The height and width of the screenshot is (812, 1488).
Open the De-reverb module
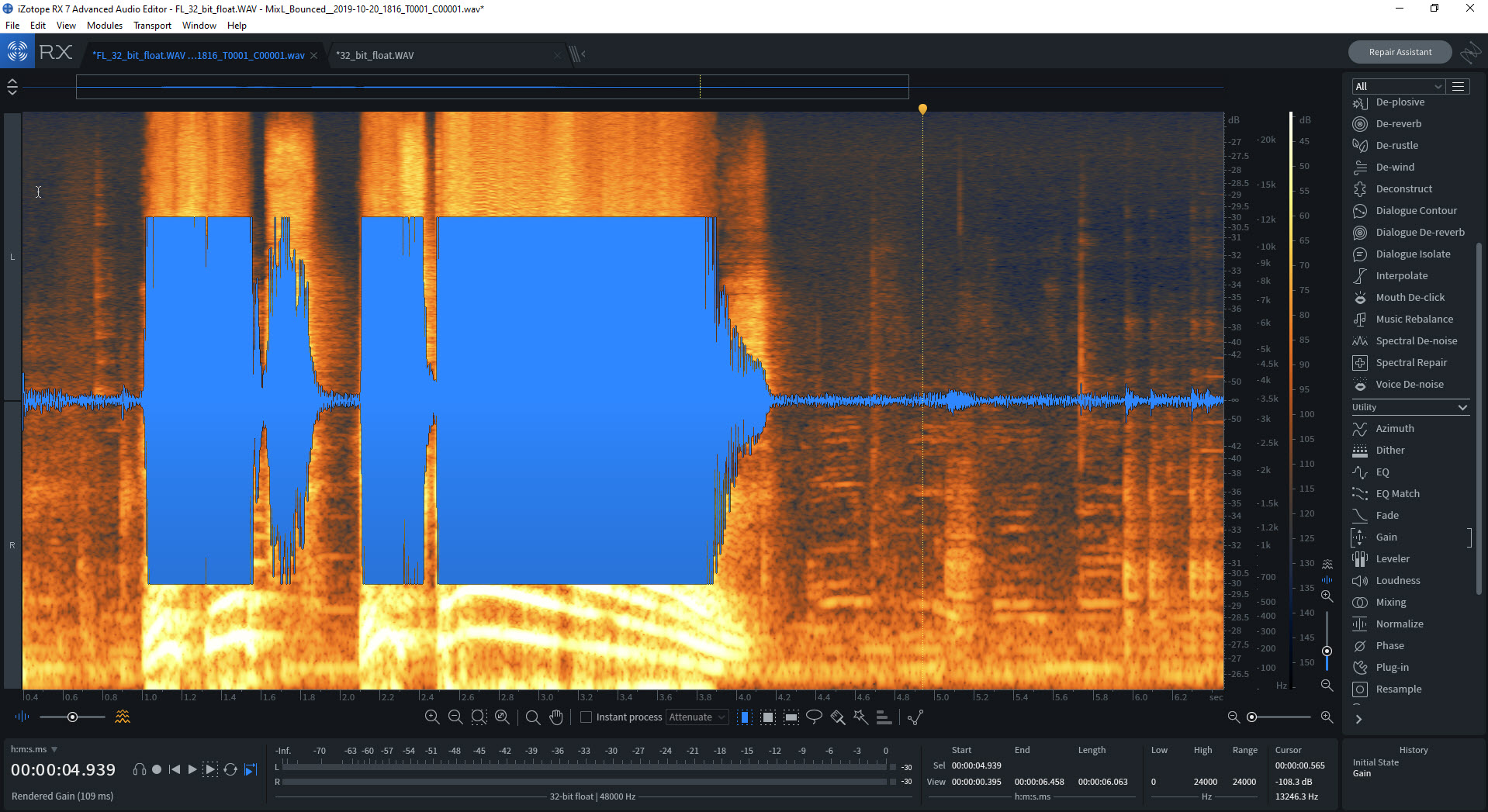(1410, 123)
